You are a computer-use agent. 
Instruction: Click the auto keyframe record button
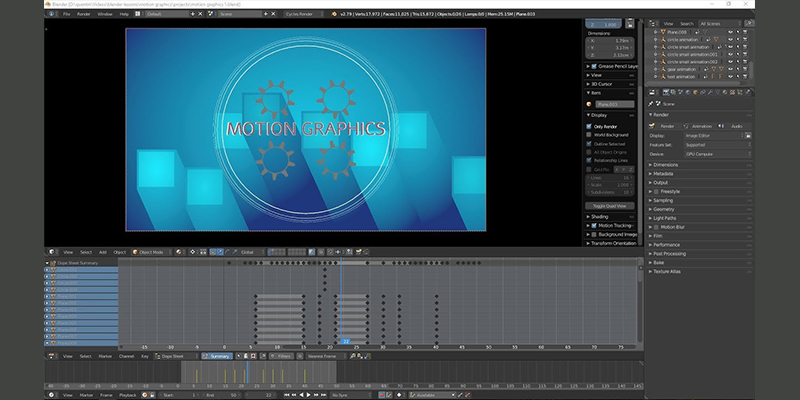382,395
